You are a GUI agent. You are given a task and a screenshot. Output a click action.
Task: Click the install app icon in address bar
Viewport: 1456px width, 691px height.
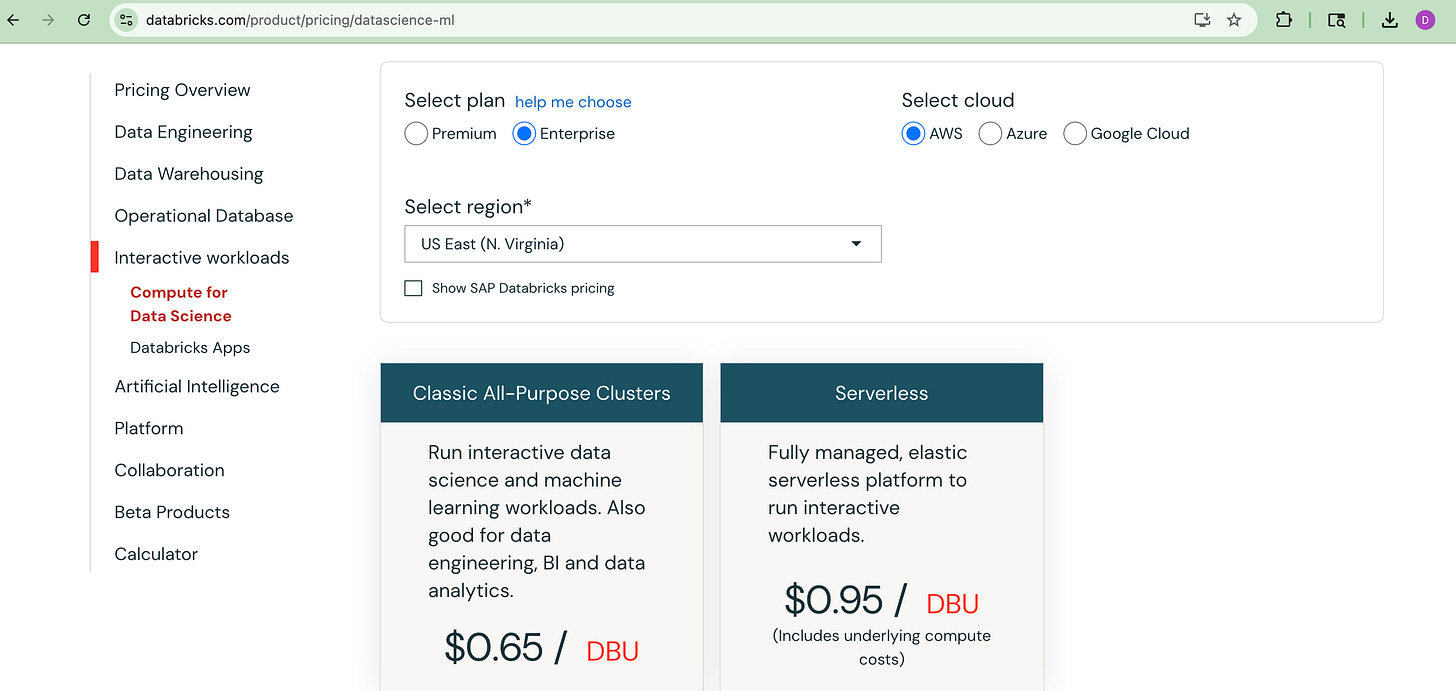1202,20
